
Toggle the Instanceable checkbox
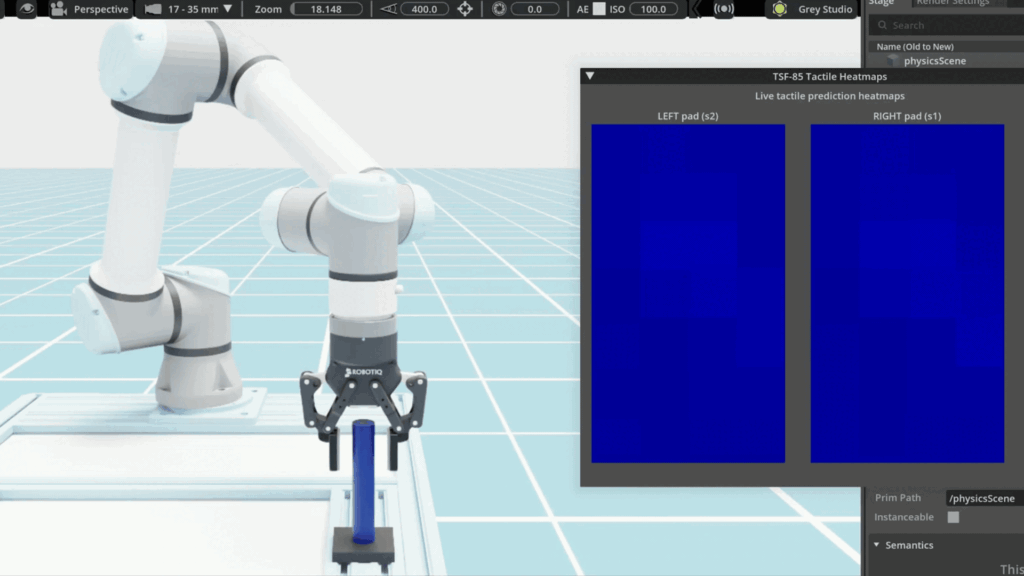point(953,517)
